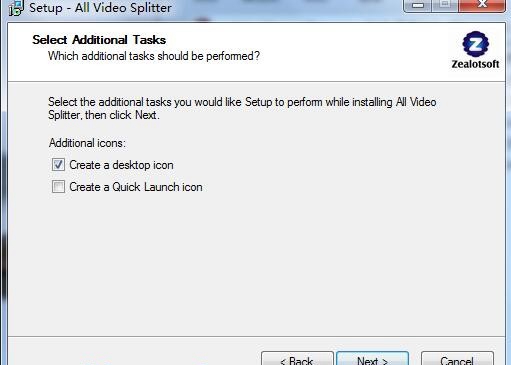Click the instruction paragraph about installing All Video Splitter
The height and width of the screenshot is (365, 511).
click(x=242, y=108)
